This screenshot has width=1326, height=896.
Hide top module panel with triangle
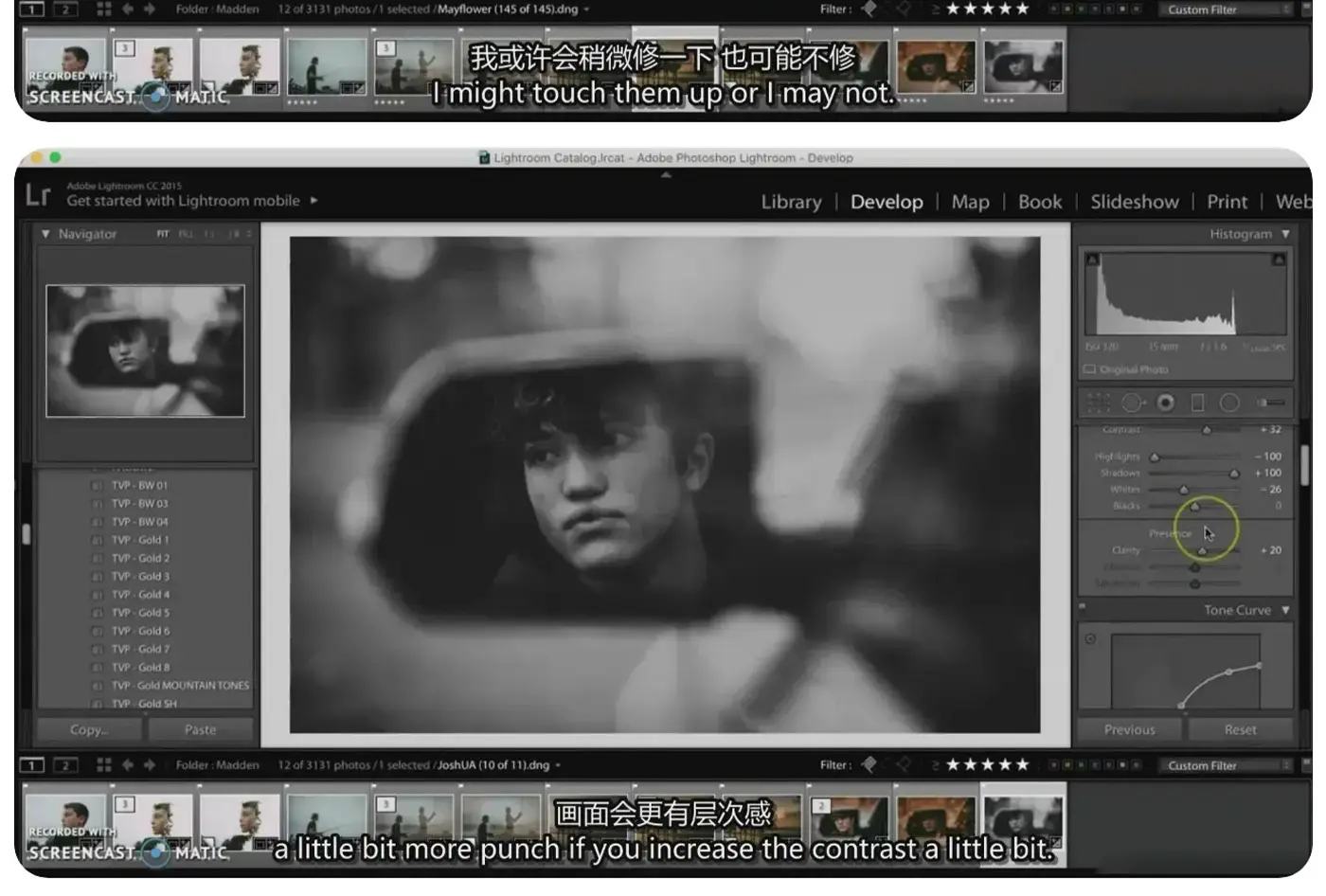tap(666, 175)
